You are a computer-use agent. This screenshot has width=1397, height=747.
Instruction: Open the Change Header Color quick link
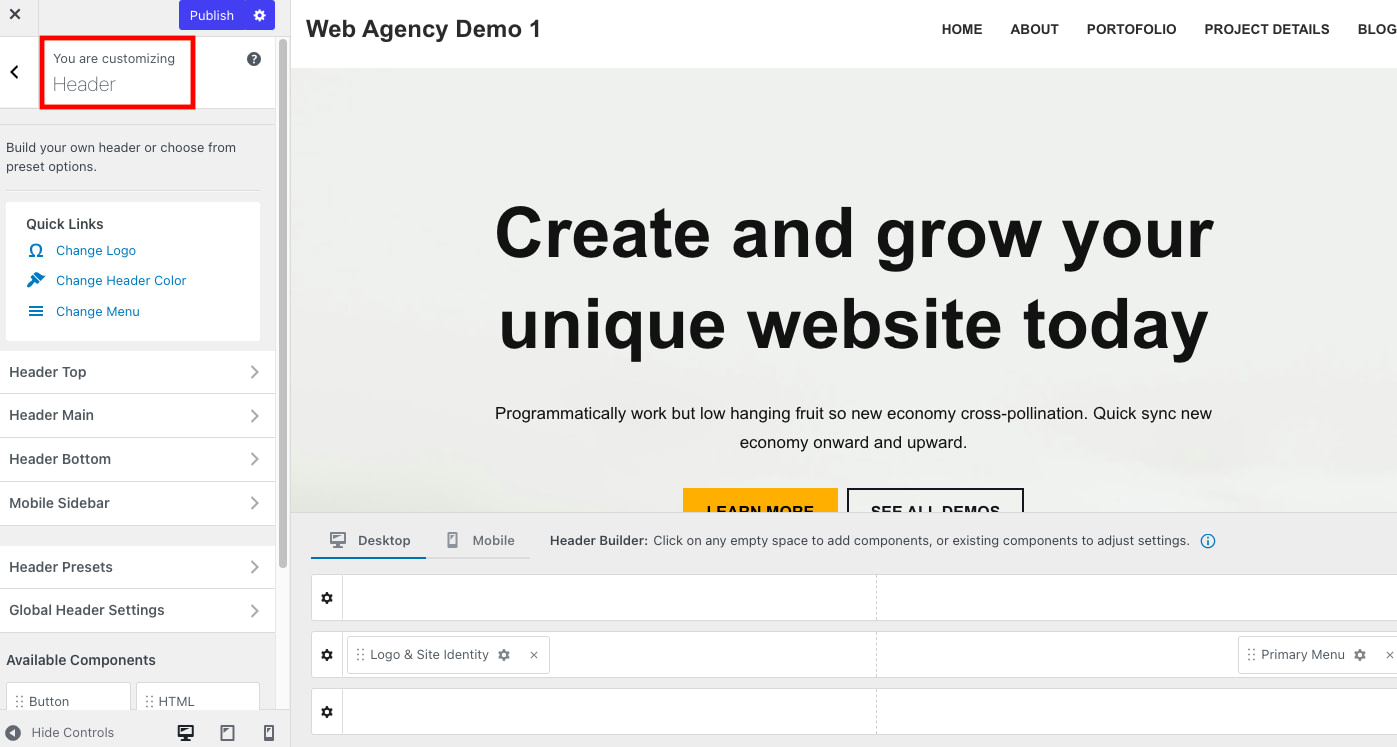[x=121, y=281]
